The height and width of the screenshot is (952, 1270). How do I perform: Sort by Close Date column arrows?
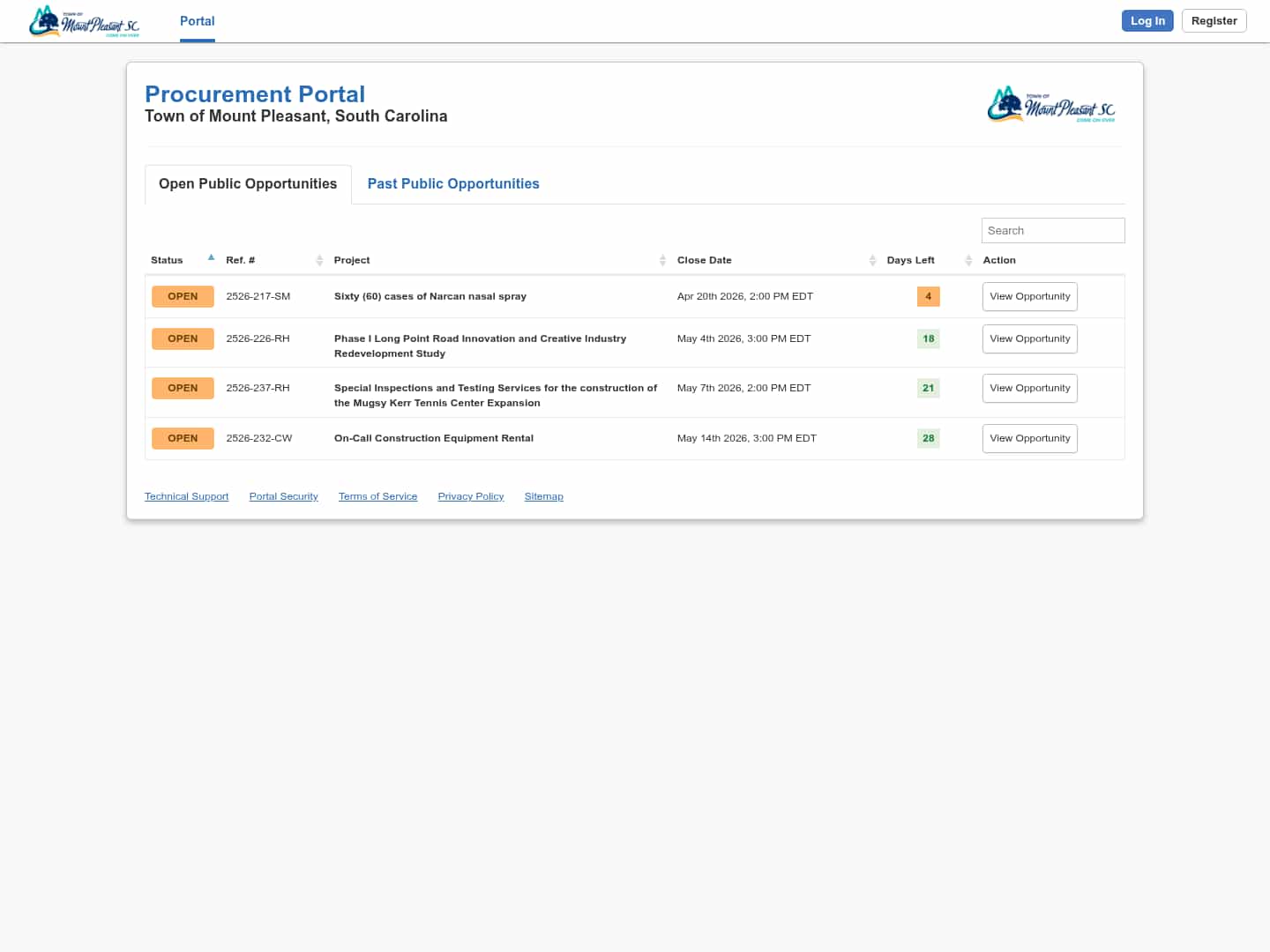tap(872, 260)
